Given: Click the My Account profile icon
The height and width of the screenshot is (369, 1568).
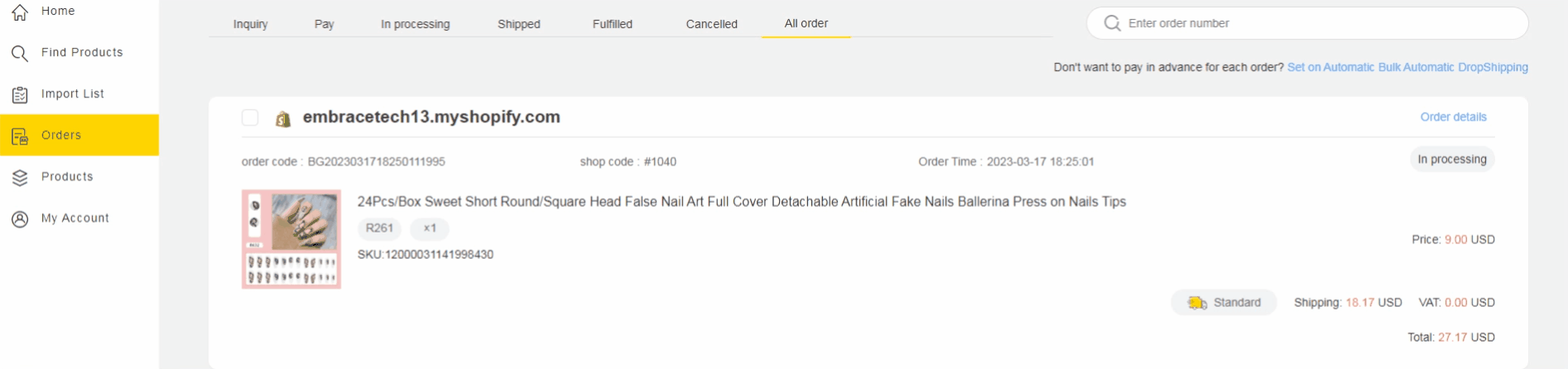Looking at the screenshot, I should point(20,219).
